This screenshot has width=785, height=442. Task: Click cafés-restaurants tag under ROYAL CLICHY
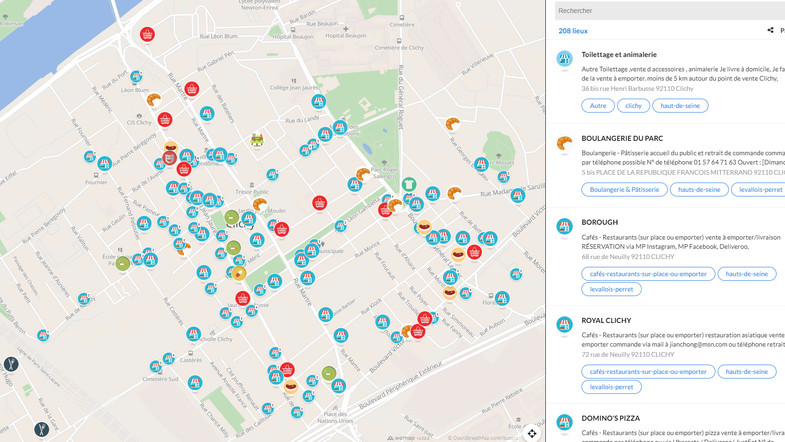(x=648, y=371)
